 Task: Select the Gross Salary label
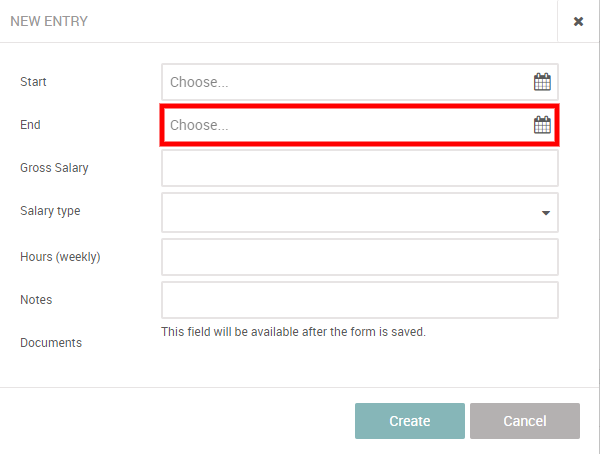pos(54,168)
